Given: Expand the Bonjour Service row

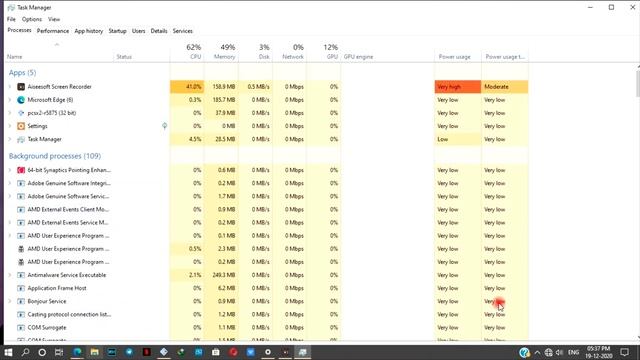Looking at the screenshot, I should click(x=10, y=301).
